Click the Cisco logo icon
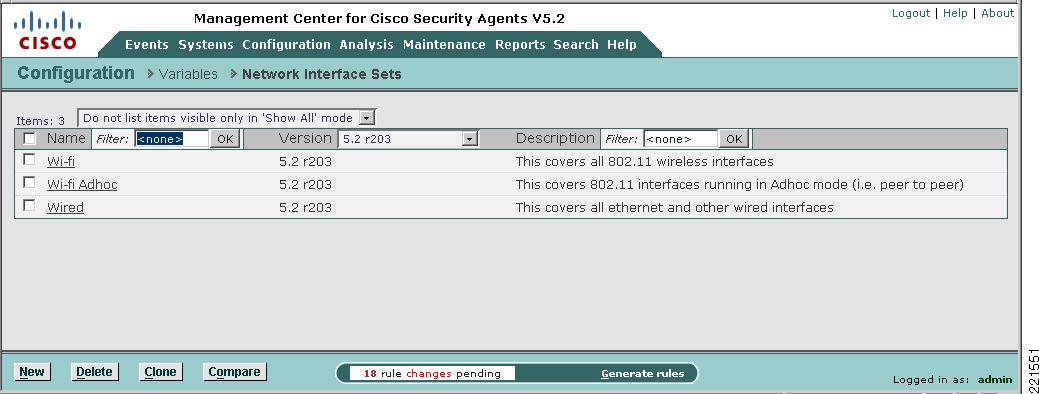This screenshot has height=394, width=1039. tap(47, 31)
